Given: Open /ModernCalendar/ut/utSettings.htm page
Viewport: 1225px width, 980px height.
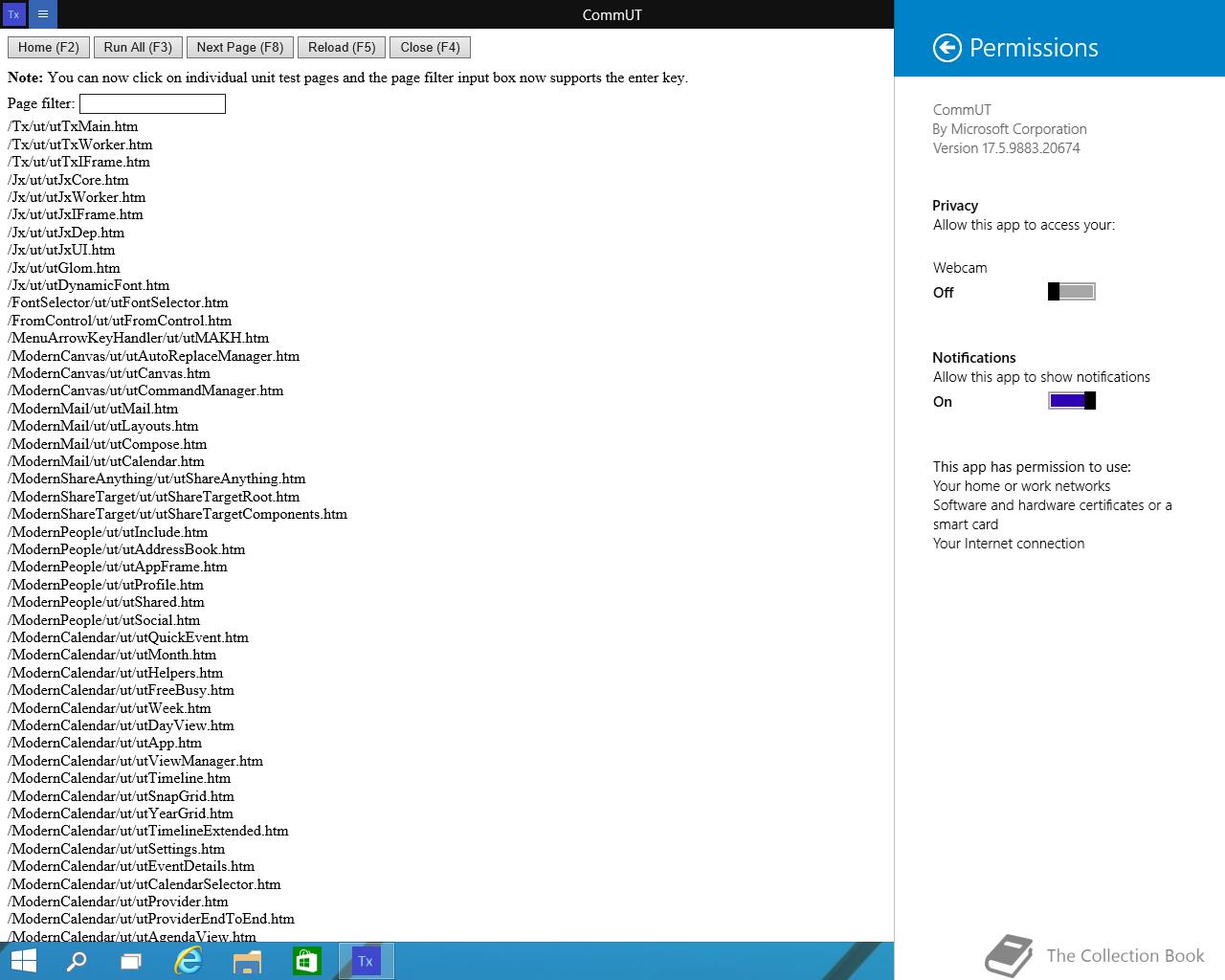Looking at the screenshot, I should [x=117, y=849].
